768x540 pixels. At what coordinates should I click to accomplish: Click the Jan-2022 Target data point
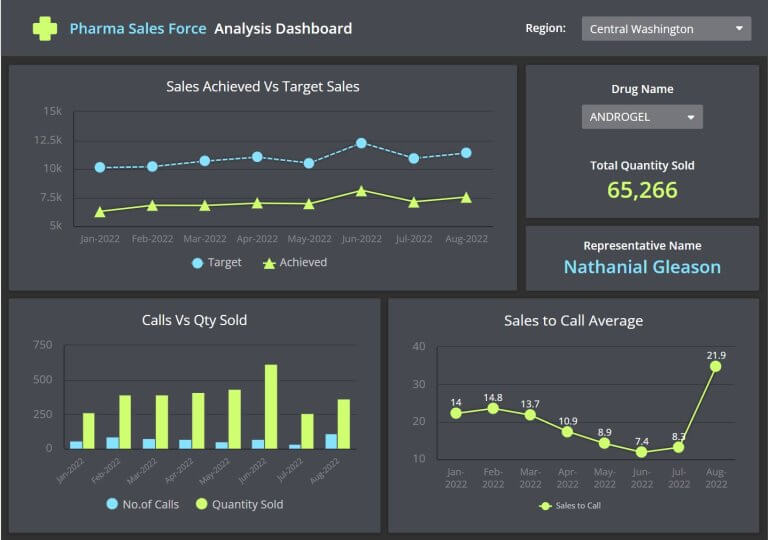coord(100,167)
